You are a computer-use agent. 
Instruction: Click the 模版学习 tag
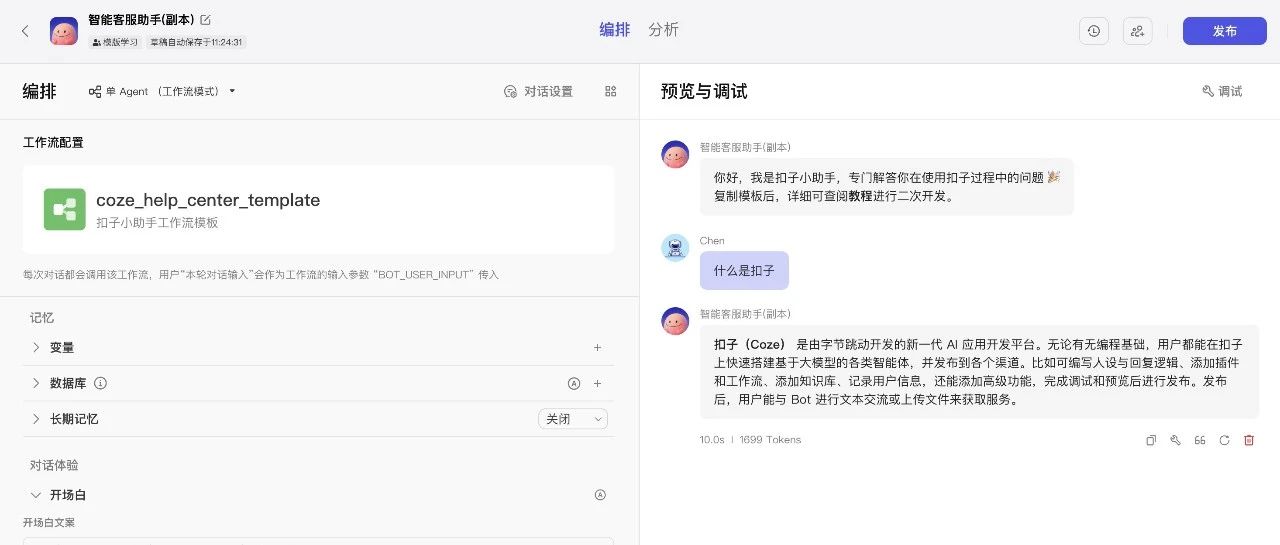point(115,43)
